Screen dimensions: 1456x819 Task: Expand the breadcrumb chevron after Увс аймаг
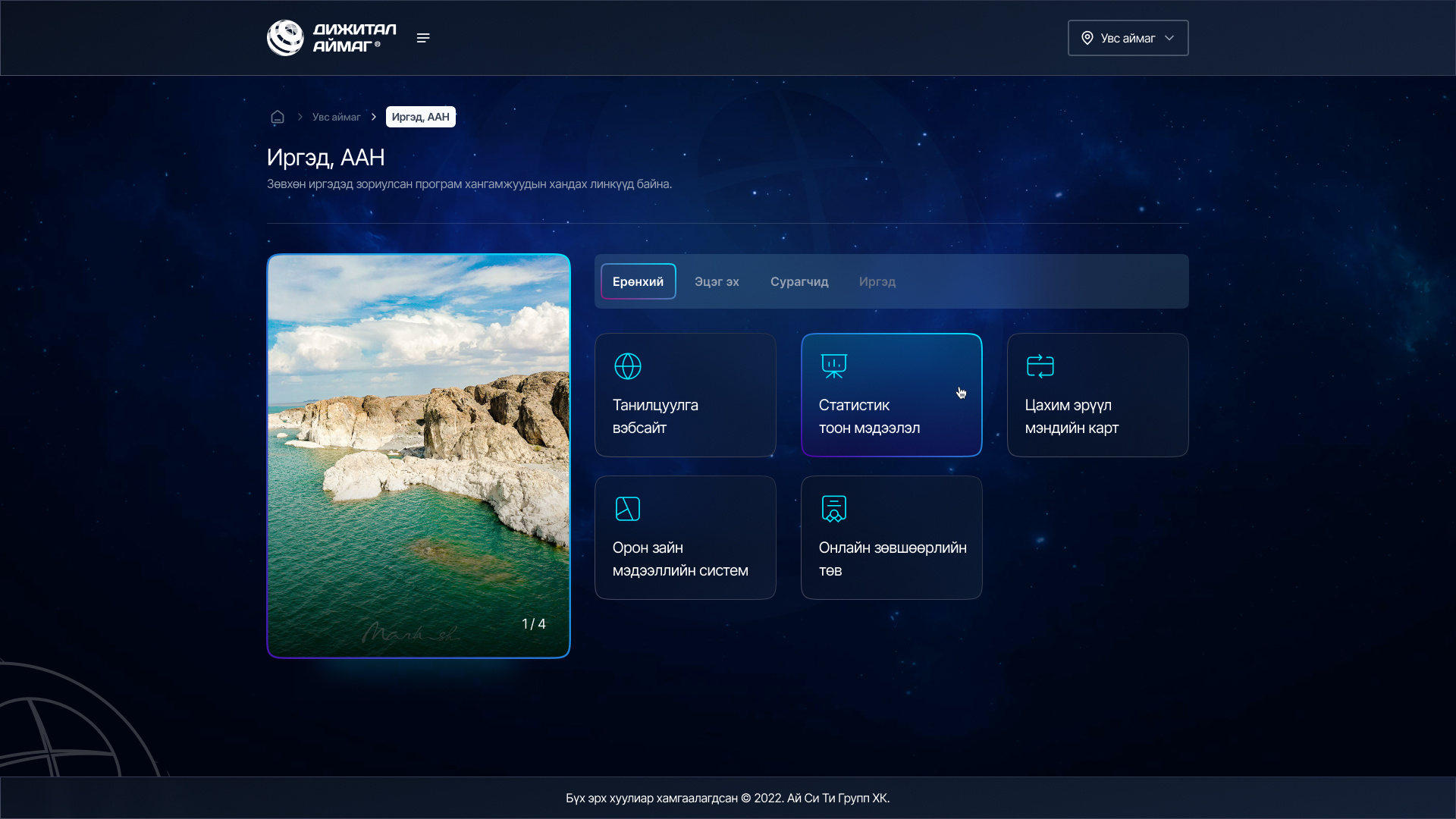[373, 116]
